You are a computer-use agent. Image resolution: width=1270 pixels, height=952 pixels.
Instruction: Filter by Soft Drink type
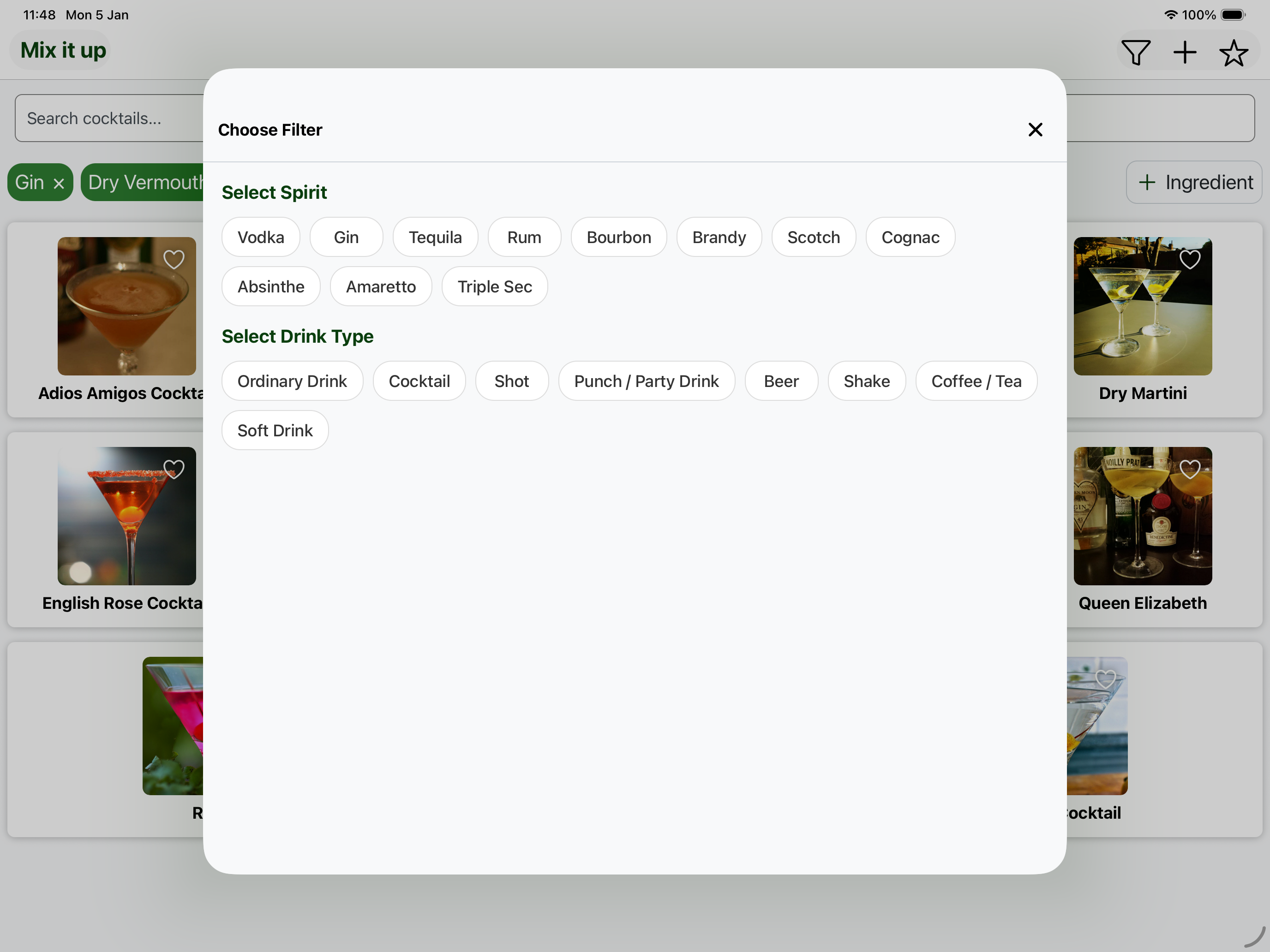point(275,430)
